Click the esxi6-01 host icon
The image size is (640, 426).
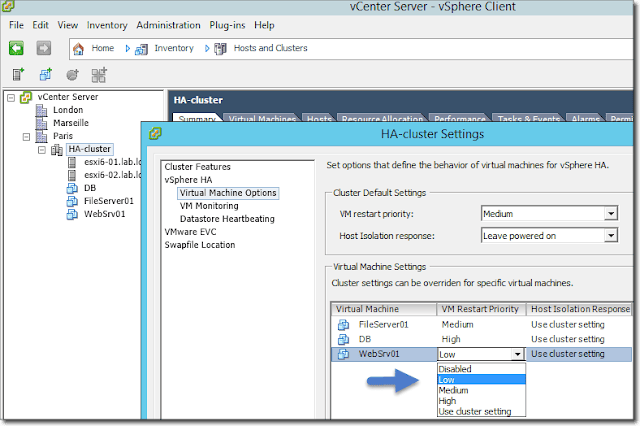coord(72,162)
